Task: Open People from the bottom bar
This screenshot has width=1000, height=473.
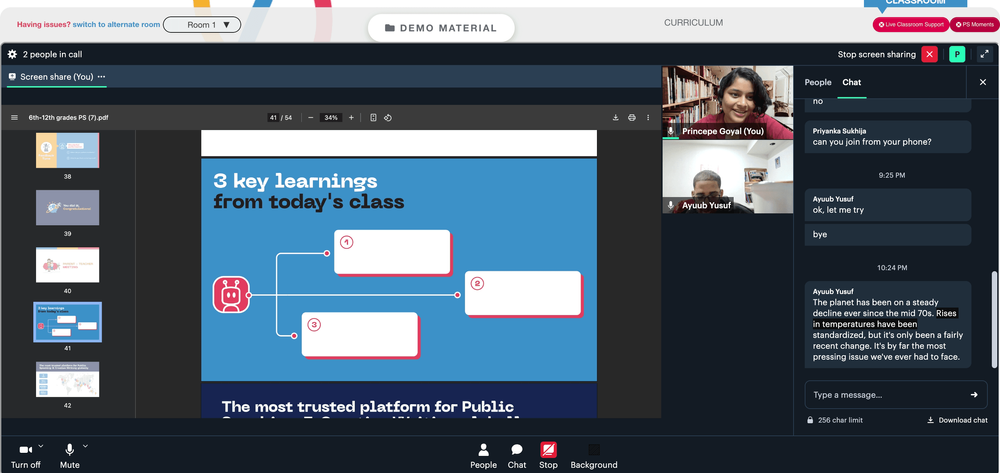Action: coord(483,456)
